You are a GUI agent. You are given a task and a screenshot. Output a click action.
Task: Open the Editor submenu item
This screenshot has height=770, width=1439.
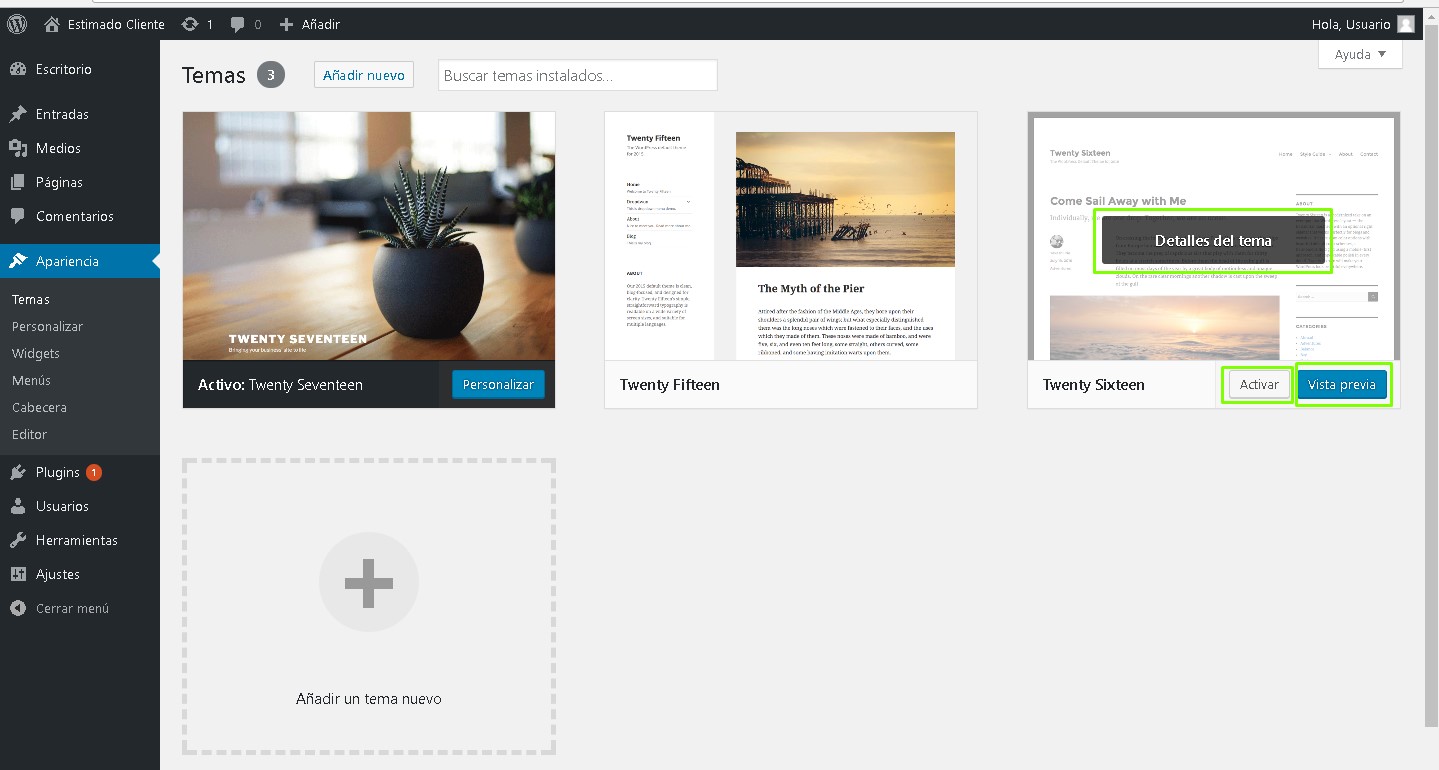click(x=29, y=434)
